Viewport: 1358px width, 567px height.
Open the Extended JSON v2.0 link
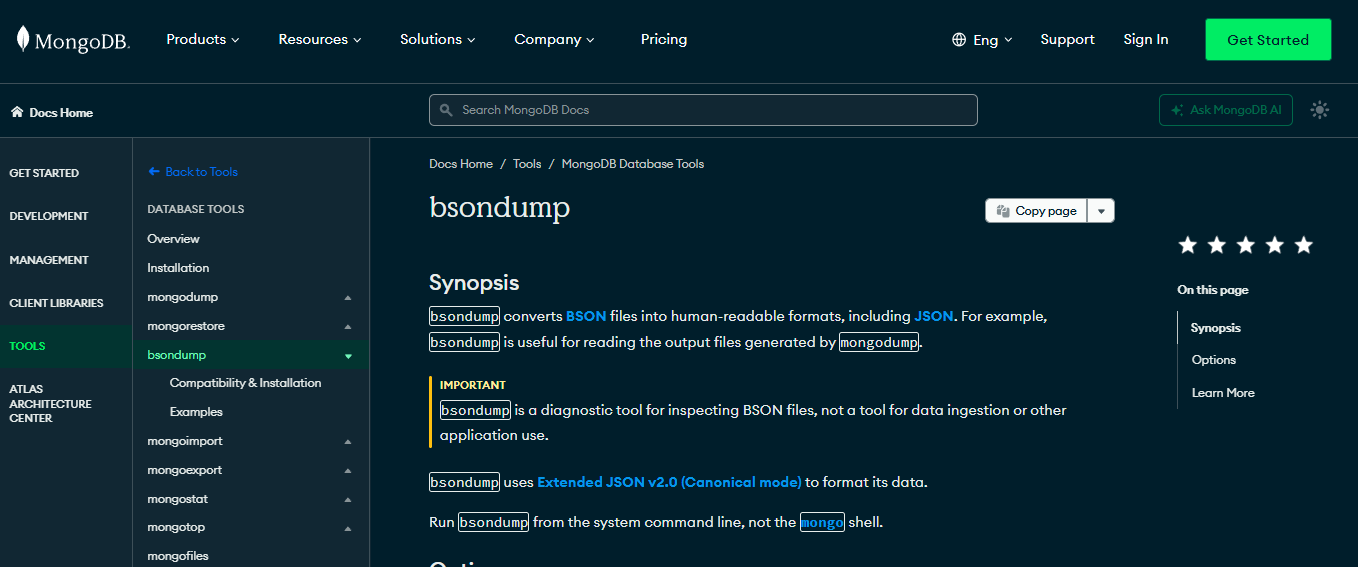click(x=669, y=482)
